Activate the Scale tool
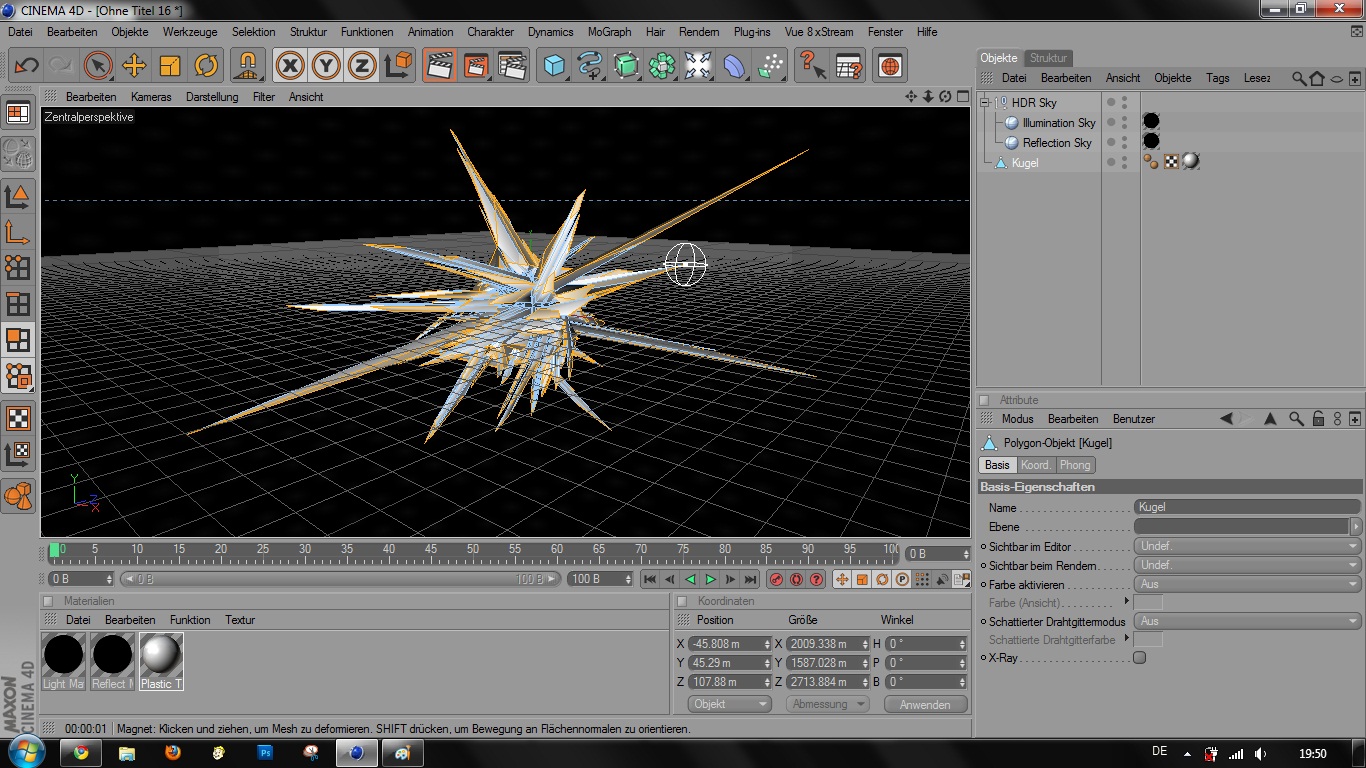 170,66
